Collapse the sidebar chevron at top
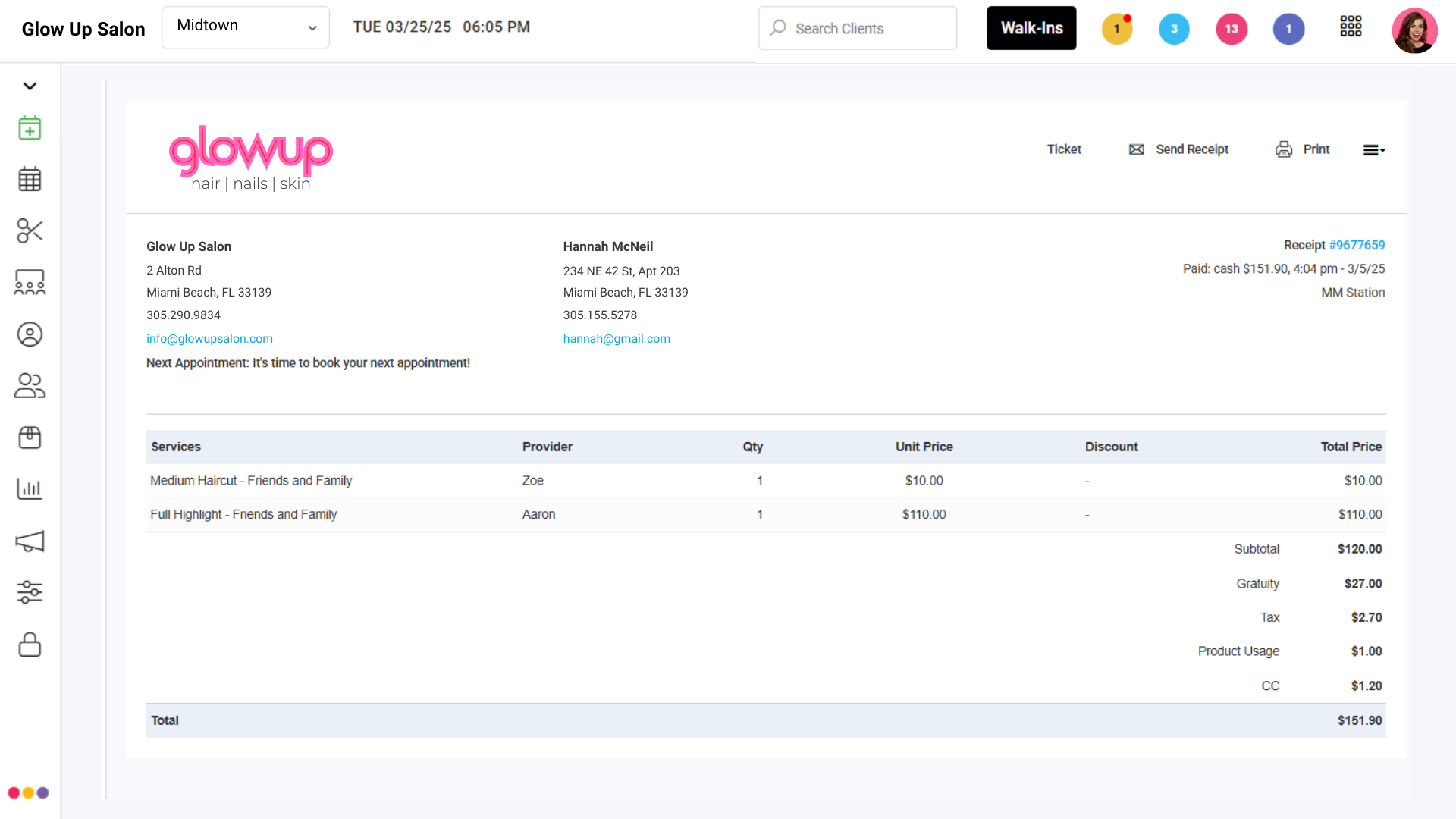 (x=30, y=86)
